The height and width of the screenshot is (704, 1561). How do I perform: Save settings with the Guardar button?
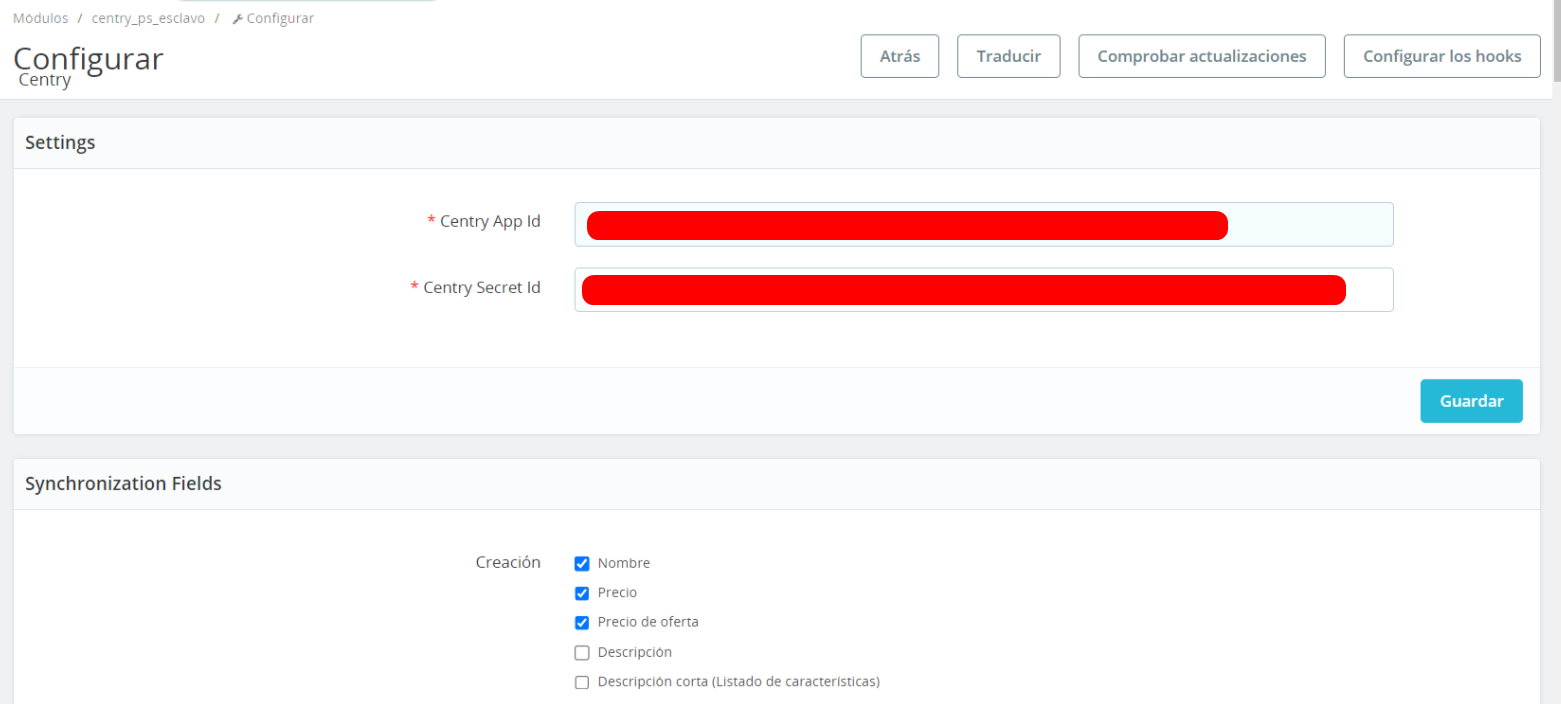point(1472,401)
